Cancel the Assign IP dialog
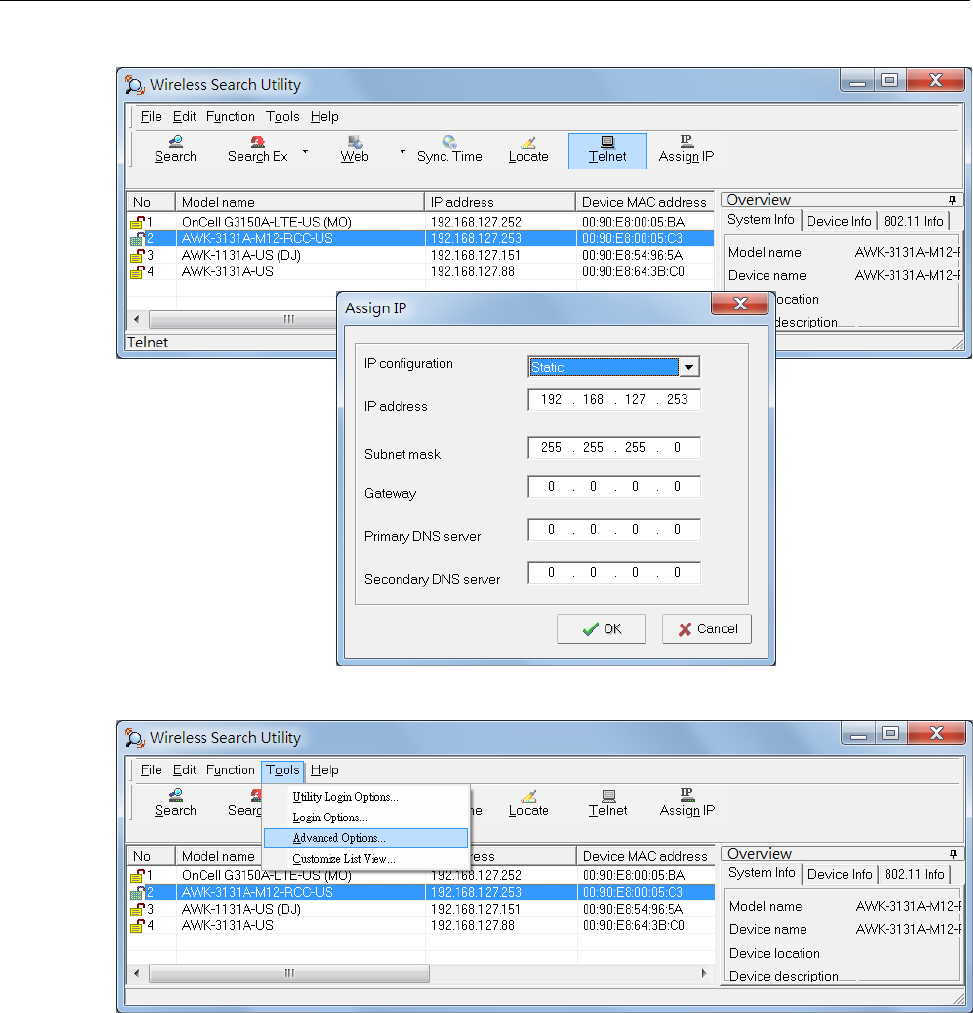973x1013 pixels. pos(707,629)
